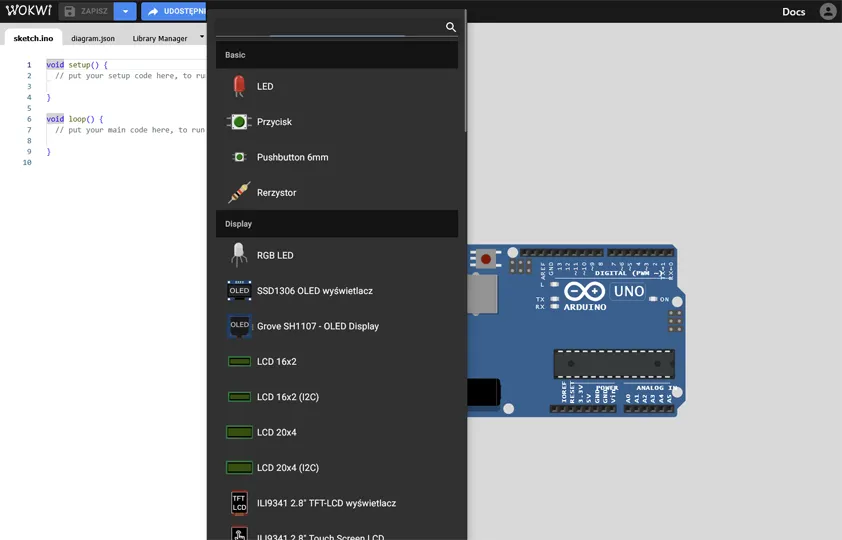Open the save options dropdown arrow
Screen dimensions: 842x540
click(x=125, y=11)
